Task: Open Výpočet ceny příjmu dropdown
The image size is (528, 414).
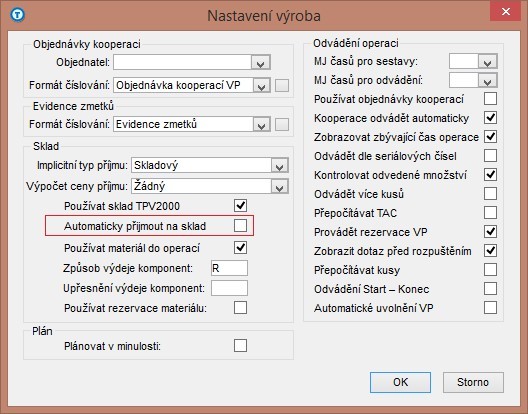Action: (279, 187)
